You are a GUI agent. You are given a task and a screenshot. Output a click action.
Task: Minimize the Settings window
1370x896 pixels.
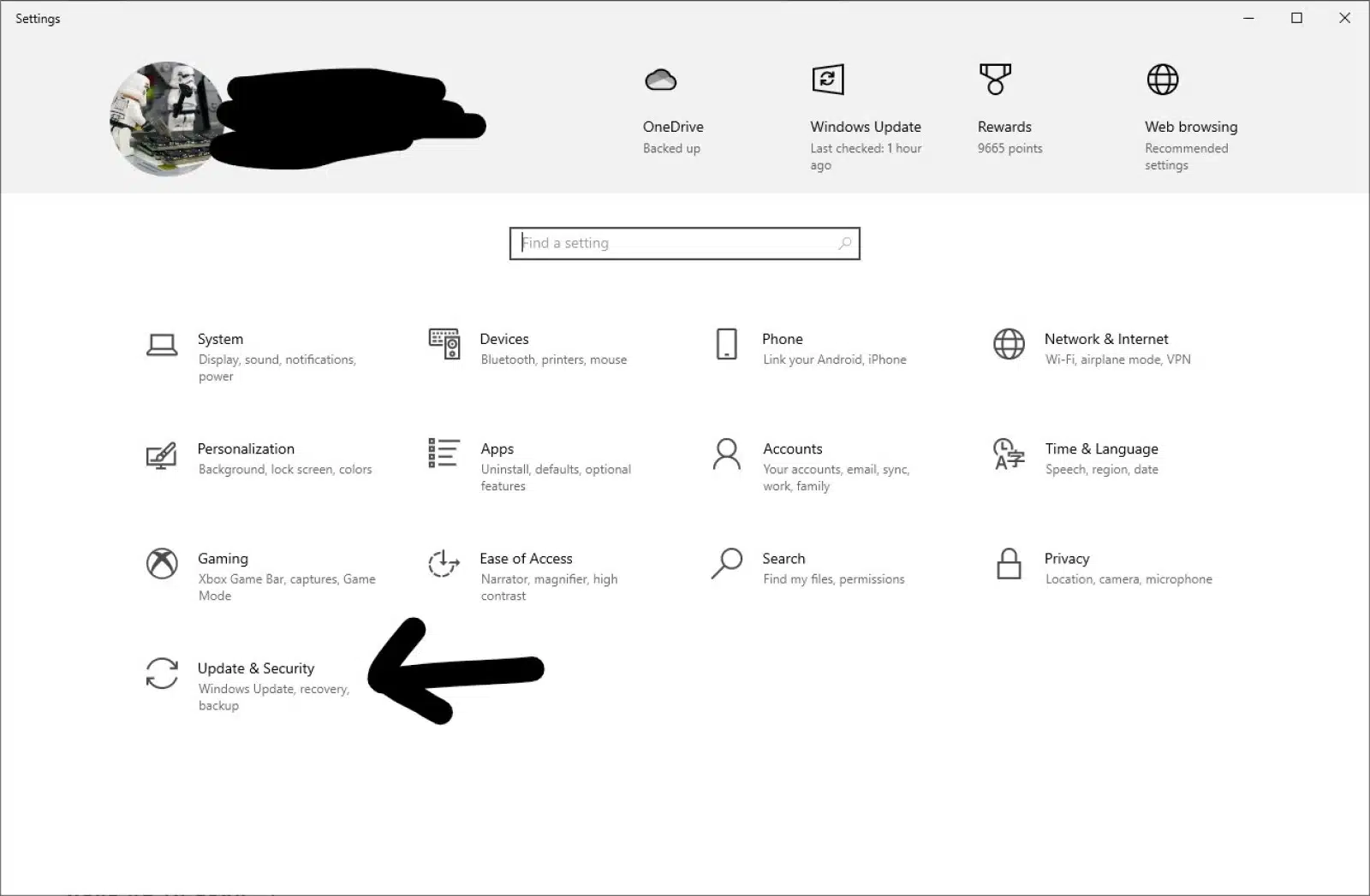[x=1248, y=18]
